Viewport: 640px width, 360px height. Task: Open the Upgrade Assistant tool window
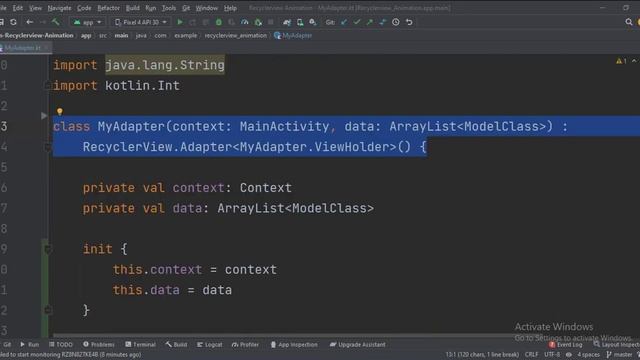(358, 344)
